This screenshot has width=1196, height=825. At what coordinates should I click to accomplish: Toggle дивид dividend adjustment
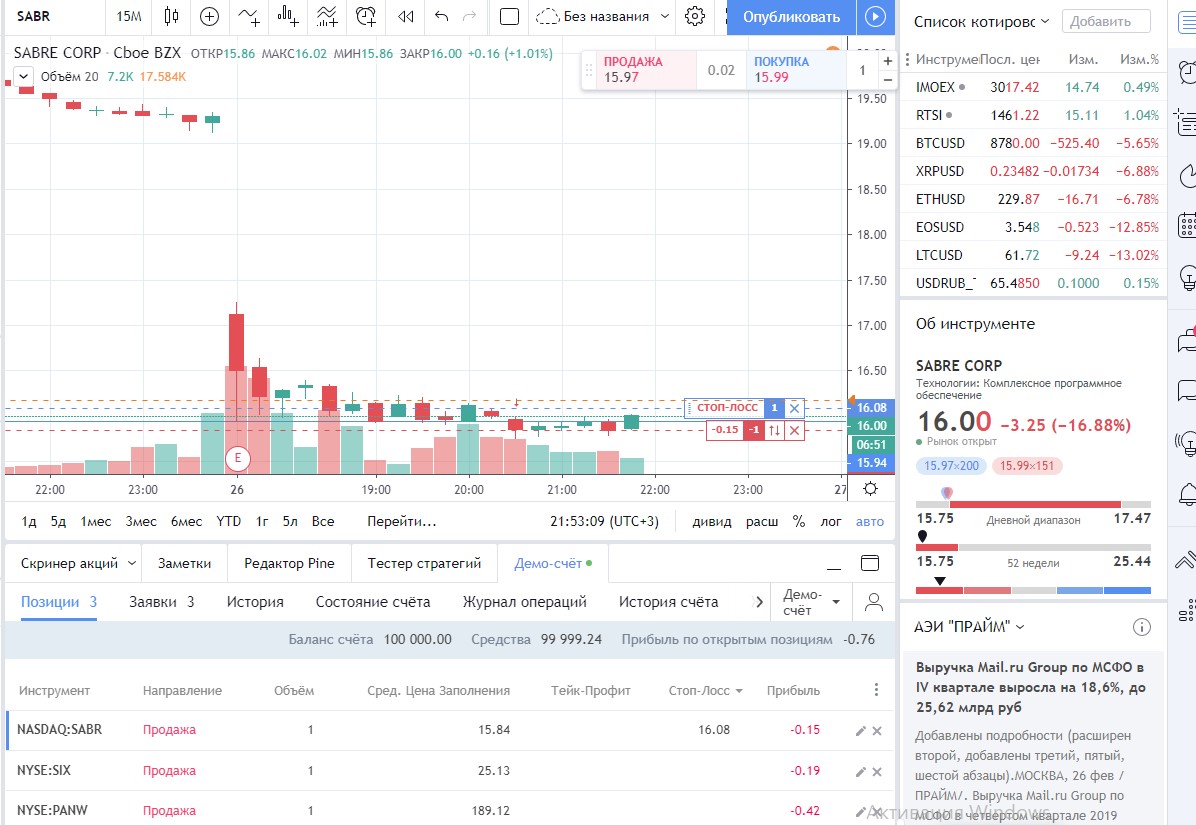point(712,521)
